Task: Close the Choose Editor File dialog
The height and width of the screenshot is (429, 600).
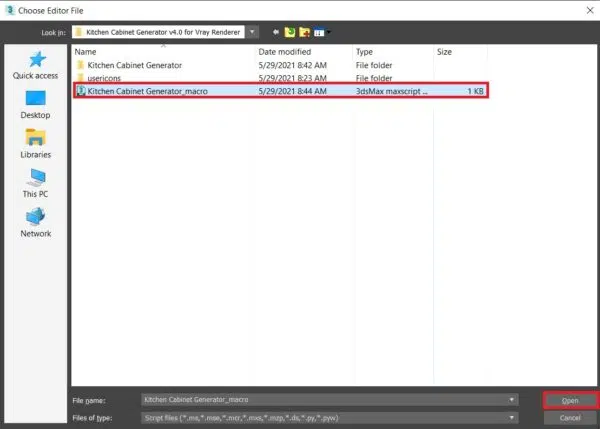Action: (590, 10)
